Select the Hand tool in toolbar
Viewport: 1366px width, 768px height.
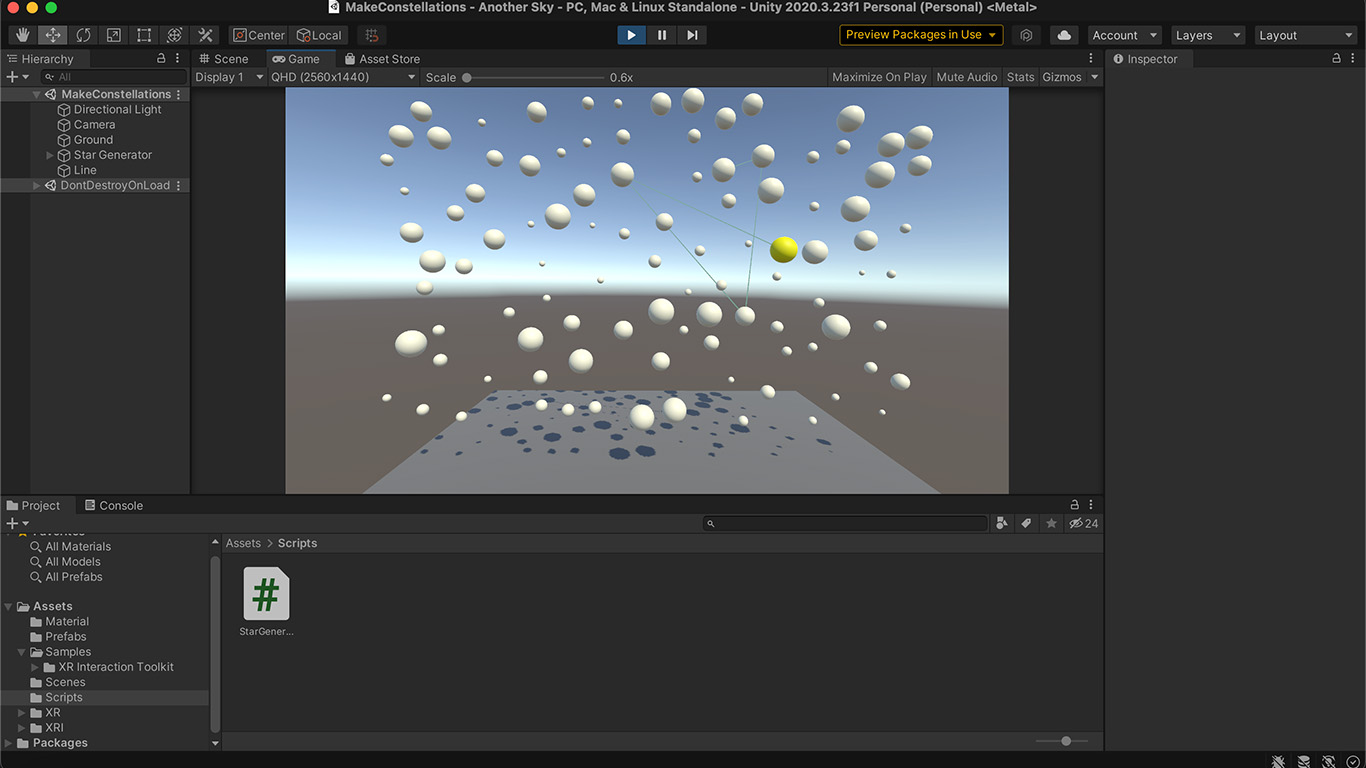coord(23,35)
